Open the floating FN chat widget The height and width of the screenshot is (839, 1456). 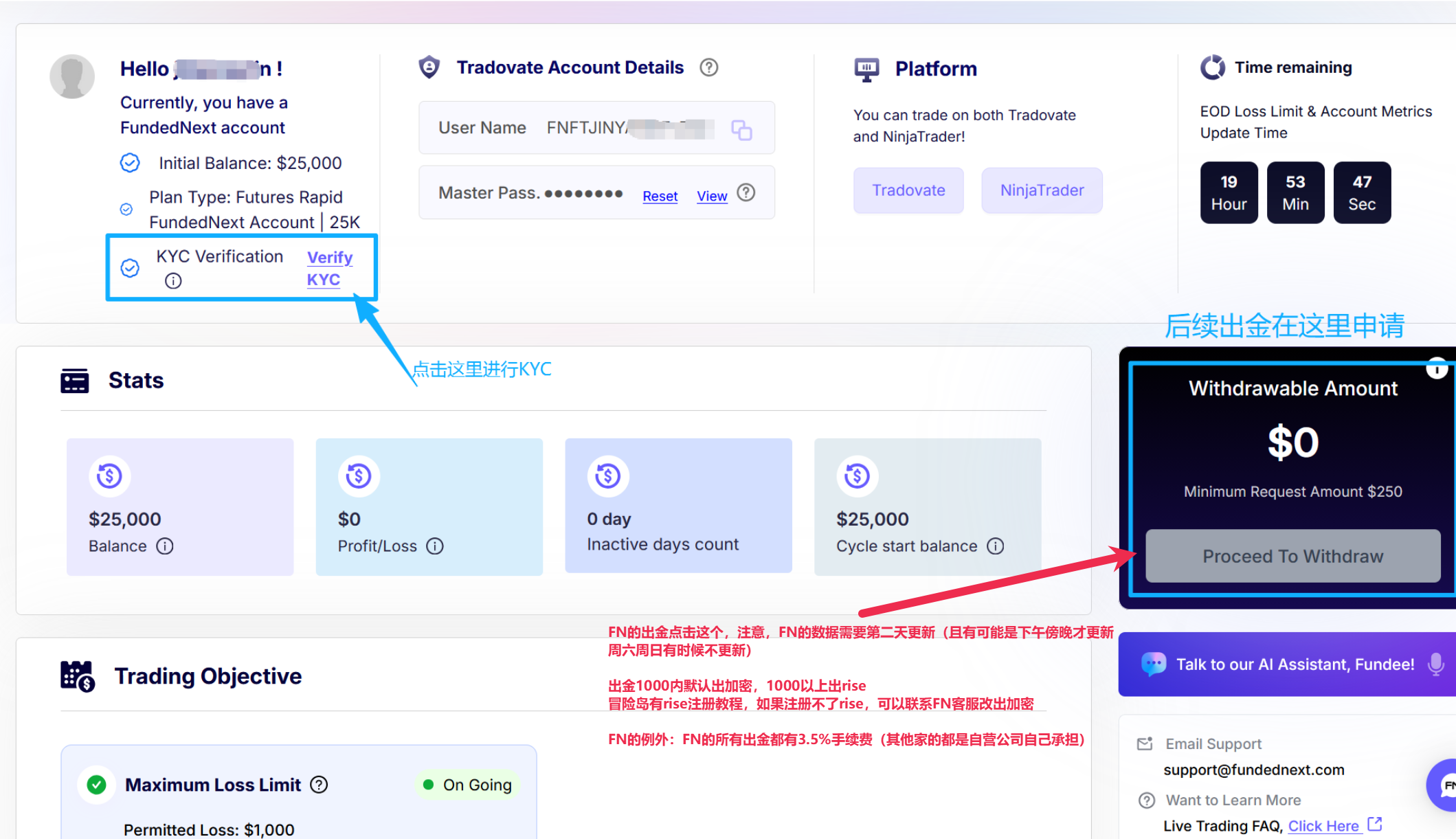pos(1443,785)
